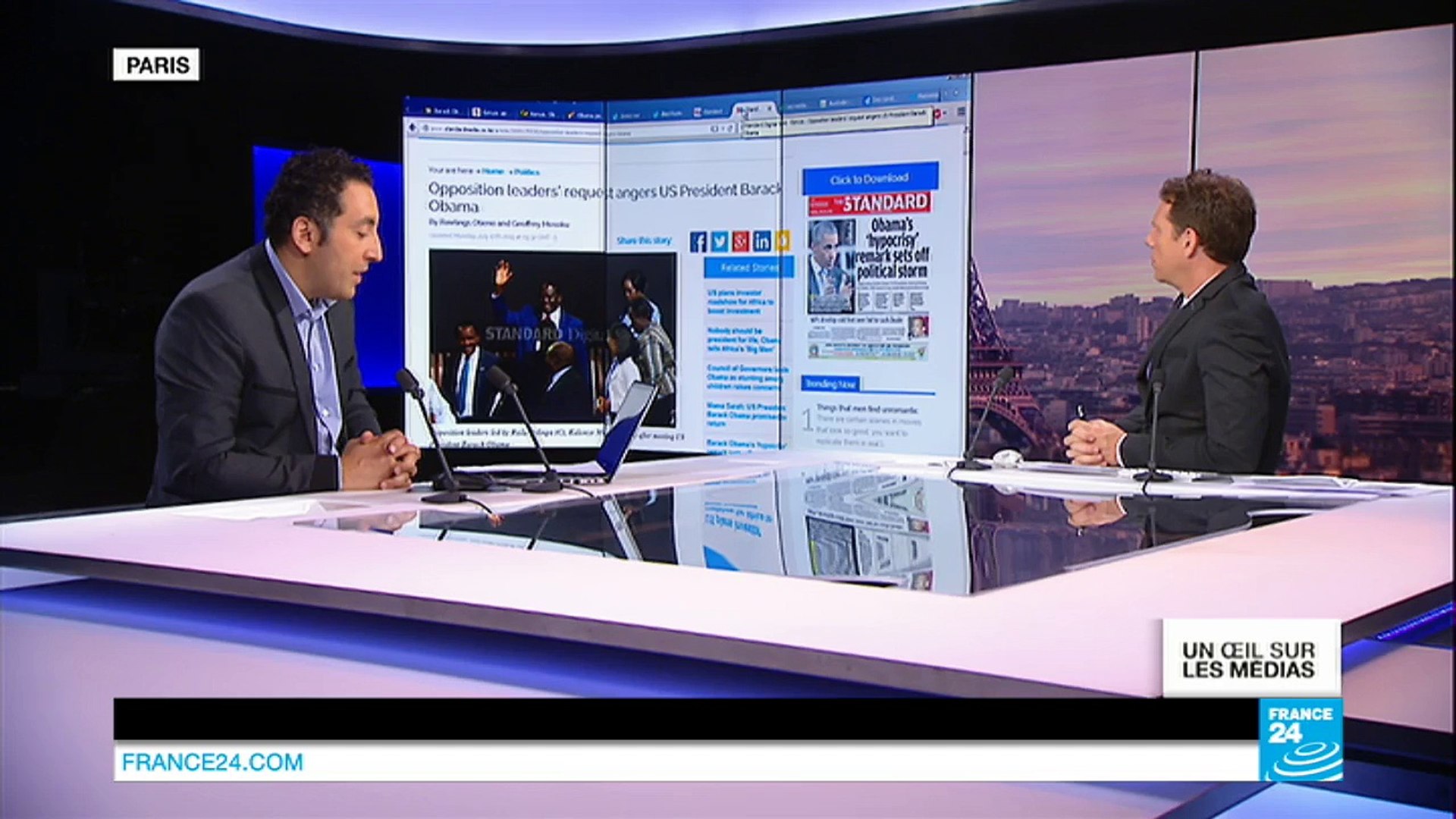The height and width of the screenshot is (819, 1456).
Task: Click the PARIS location label
Action: [x=157, y=65]
